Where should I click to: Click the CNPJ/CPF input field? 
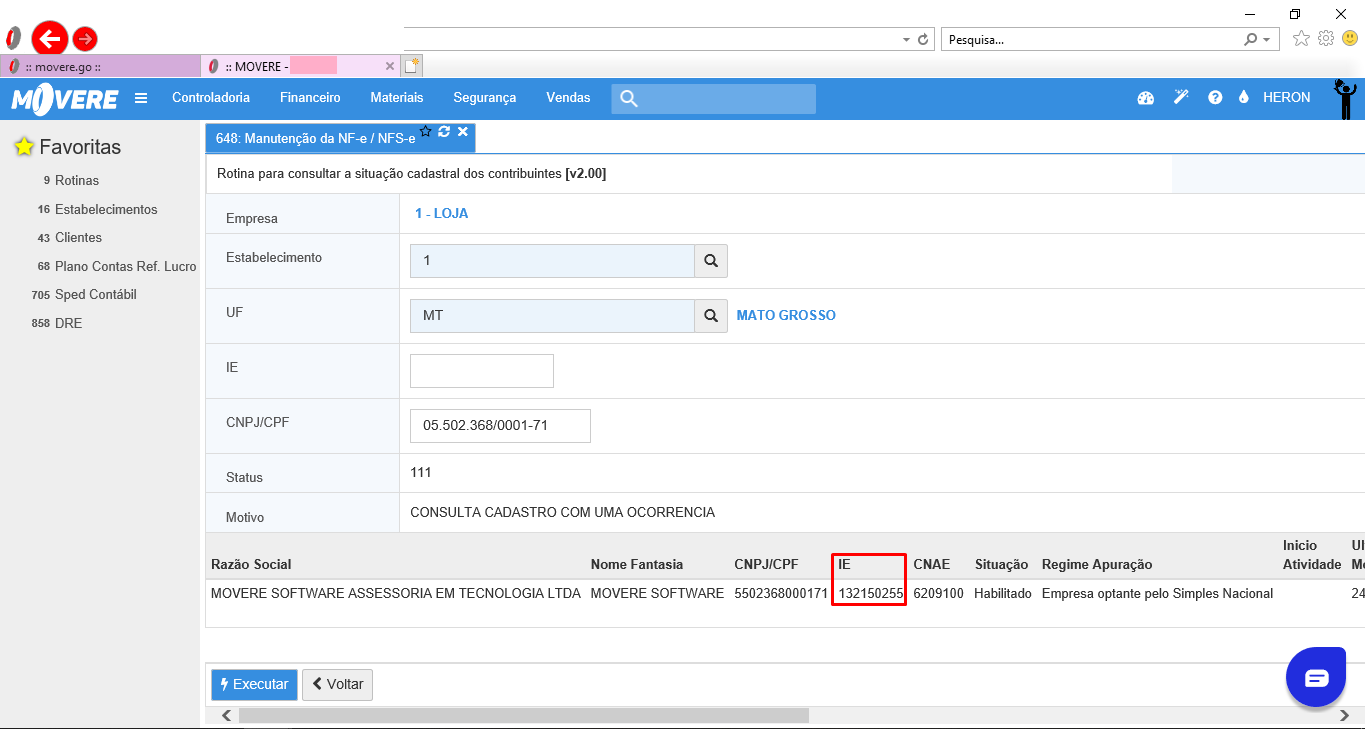coord(500,425)
